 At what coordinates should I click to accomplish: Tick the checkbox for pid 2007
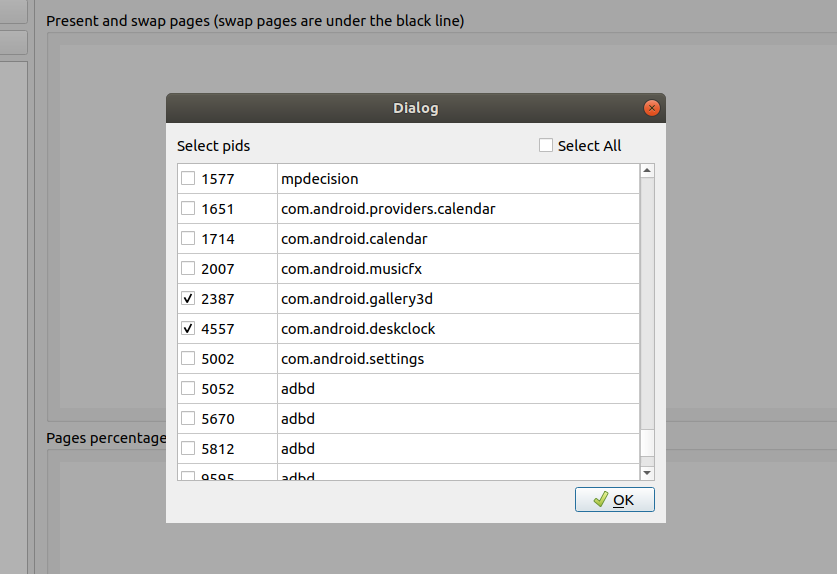click(x=188, y=268)
